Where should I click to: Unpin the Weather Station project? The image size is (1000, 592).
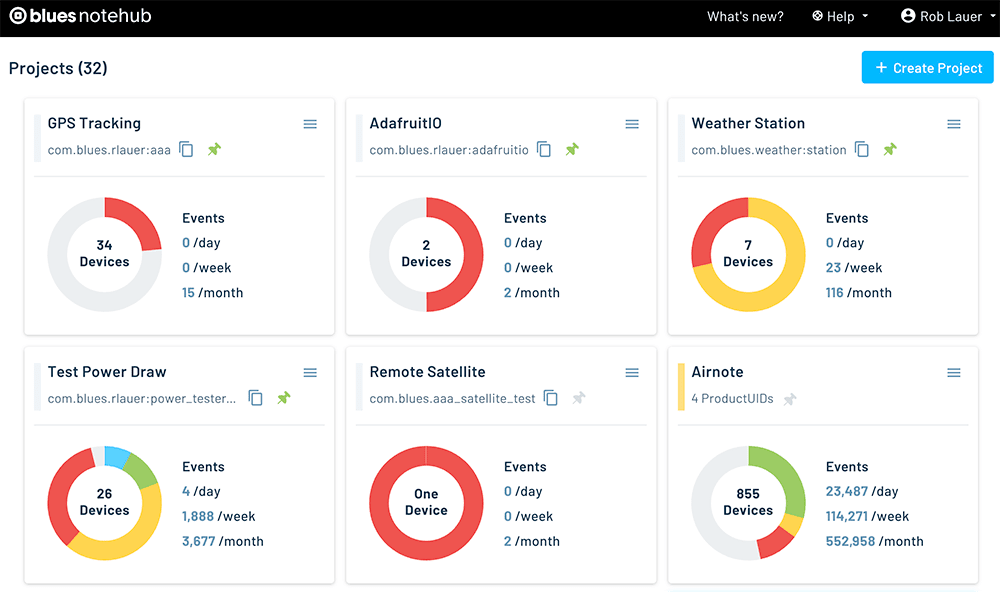890,149
